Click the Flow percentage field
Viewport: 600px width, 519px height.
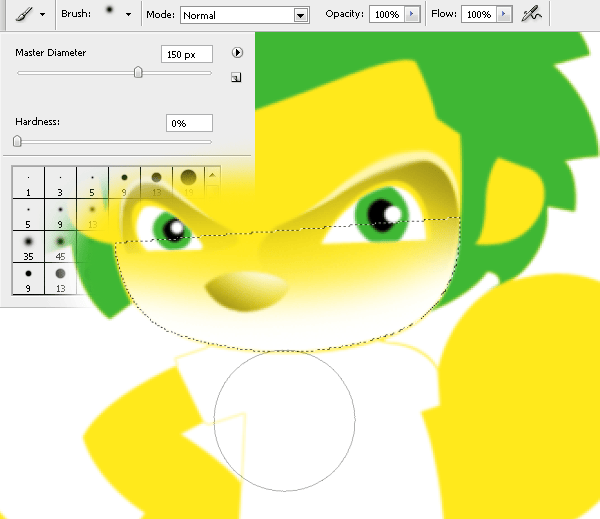coord(479,15)
